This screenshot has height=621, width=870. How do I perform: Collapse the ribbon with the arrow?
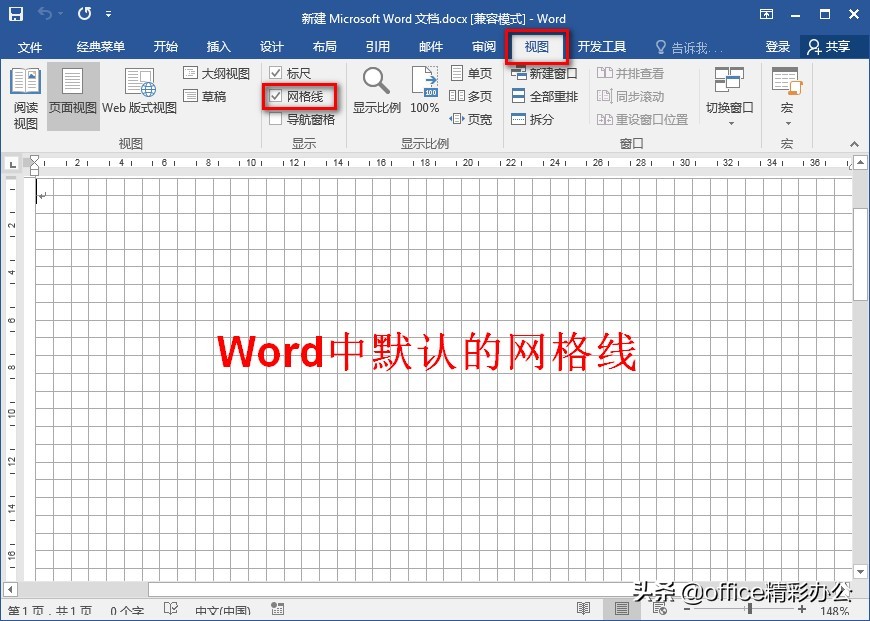854,144
